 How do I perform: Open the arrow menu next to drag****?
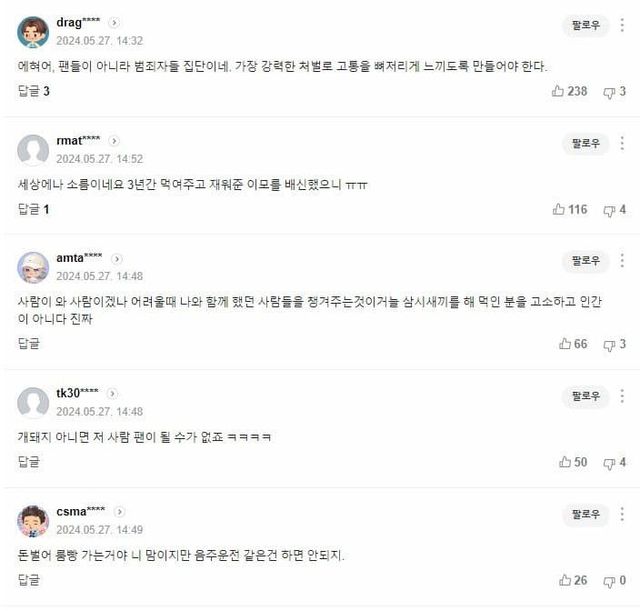point(114,23)
